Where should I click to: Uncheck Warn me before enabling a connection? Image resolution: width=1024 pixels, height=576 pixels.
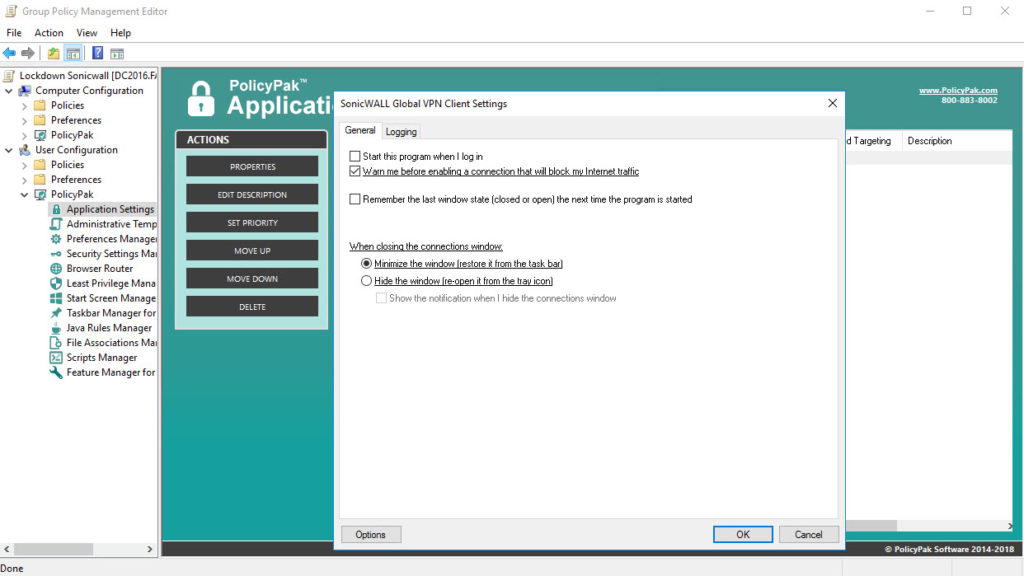355,171
